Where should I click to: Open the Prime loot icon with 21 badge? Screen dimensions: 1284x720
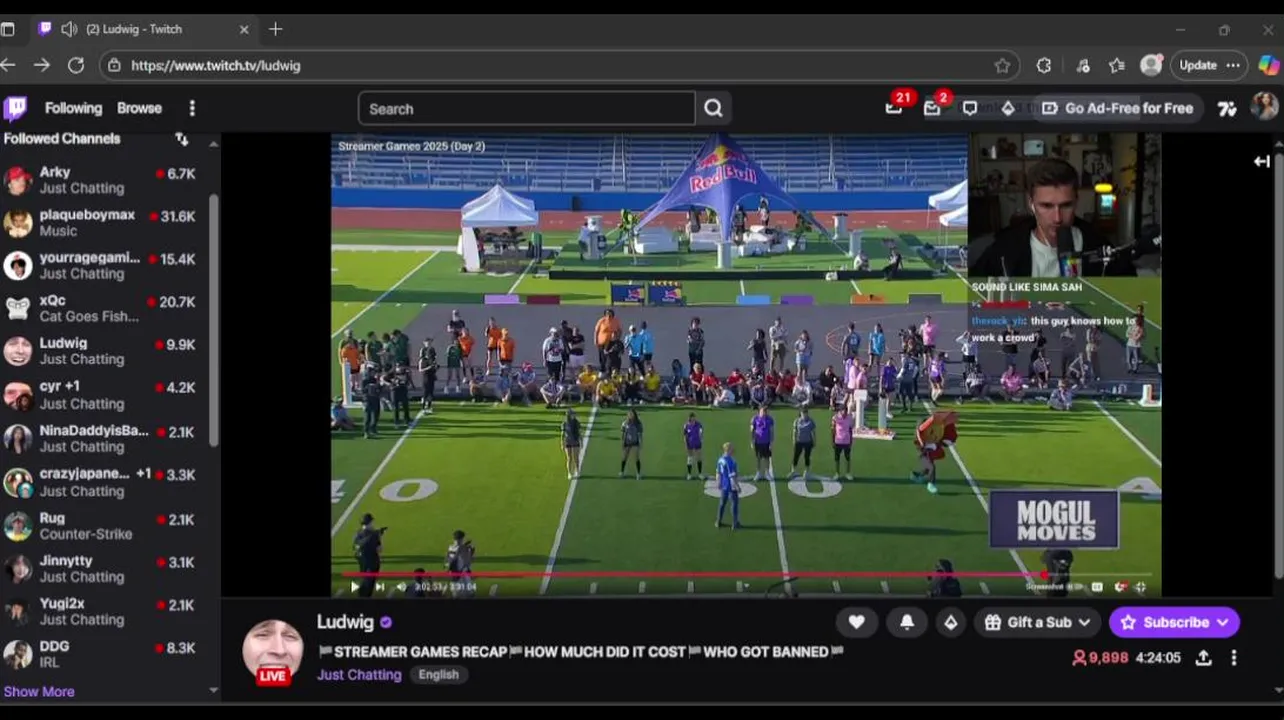(894, 108)
